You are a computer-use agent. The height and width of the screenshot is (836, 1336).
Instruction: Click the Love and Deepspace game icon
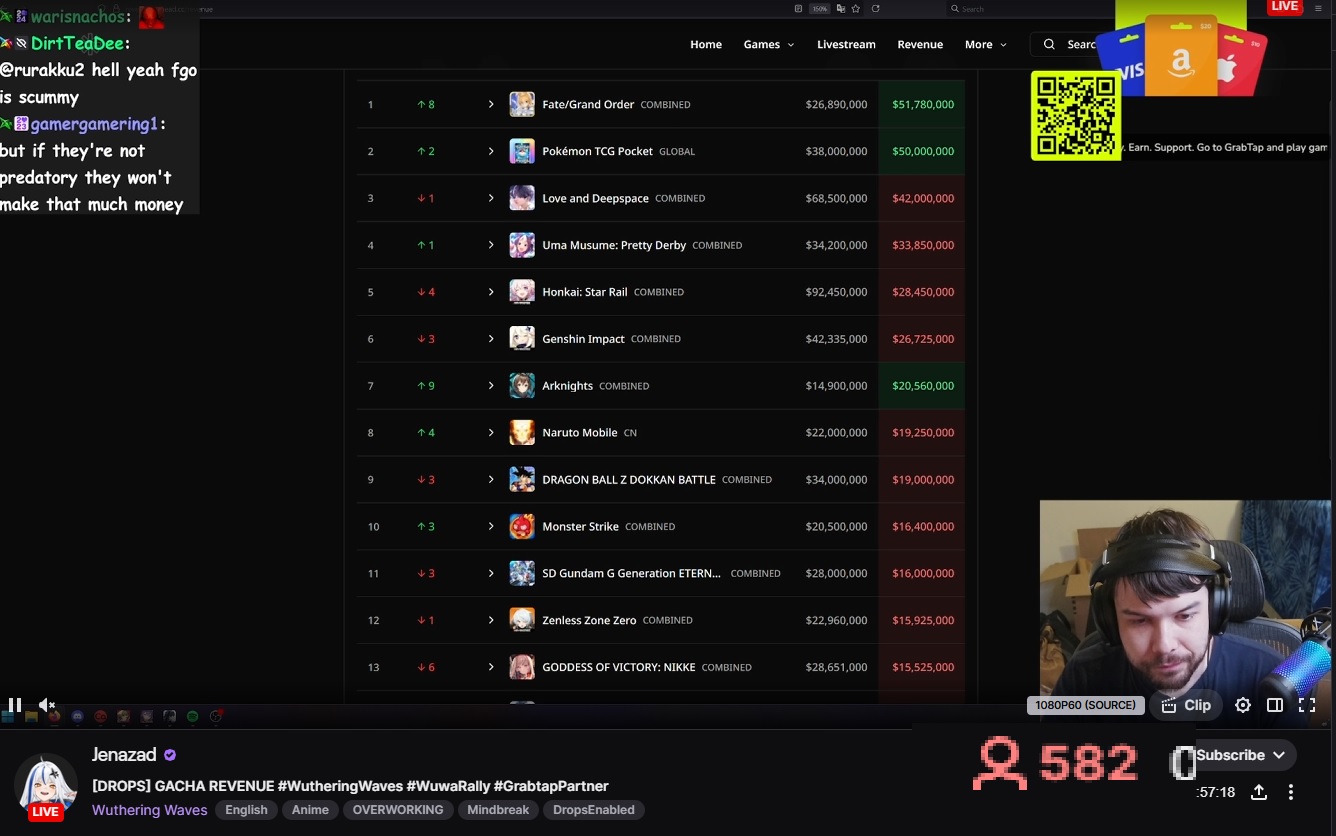pos(522,198)
